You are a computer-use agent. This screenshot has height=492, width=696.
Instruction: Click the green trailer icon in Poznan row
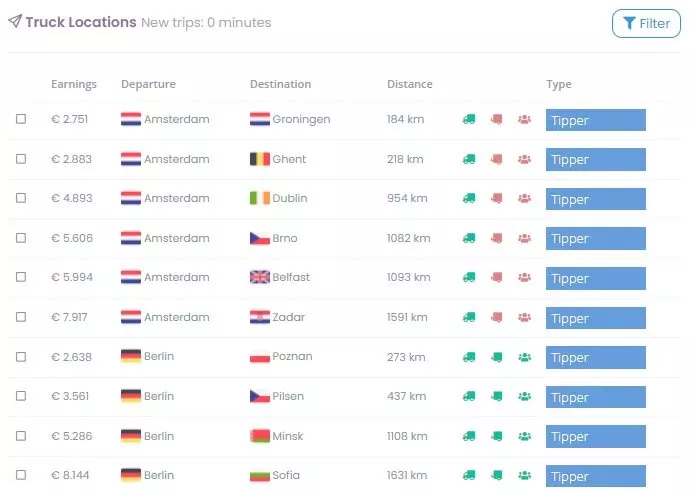(x=496, y=357)
